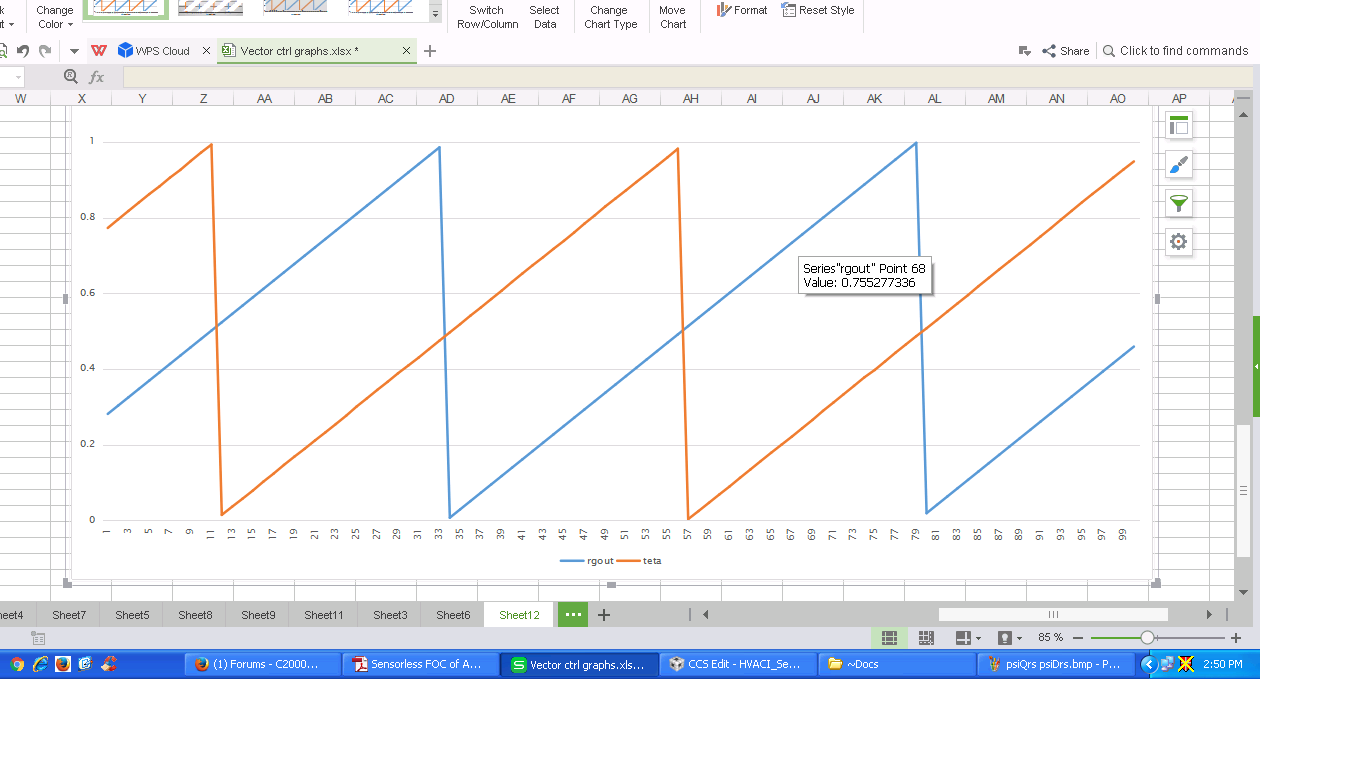Click the zoom slider handle
This screenshot has width=1360, height=768.
[1147, 638]
